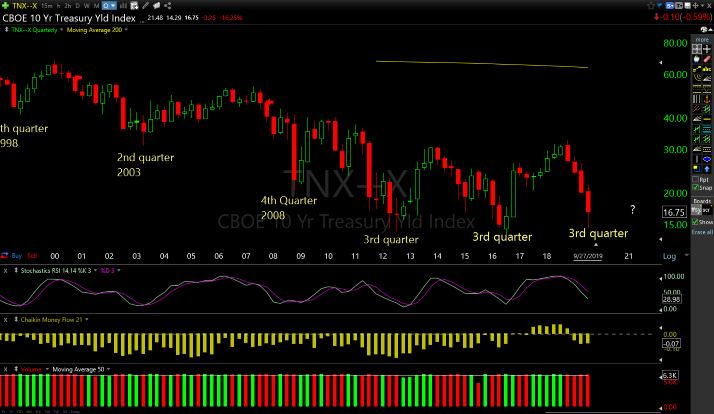
Task: Click the question mark annotation
Action: 632,209
